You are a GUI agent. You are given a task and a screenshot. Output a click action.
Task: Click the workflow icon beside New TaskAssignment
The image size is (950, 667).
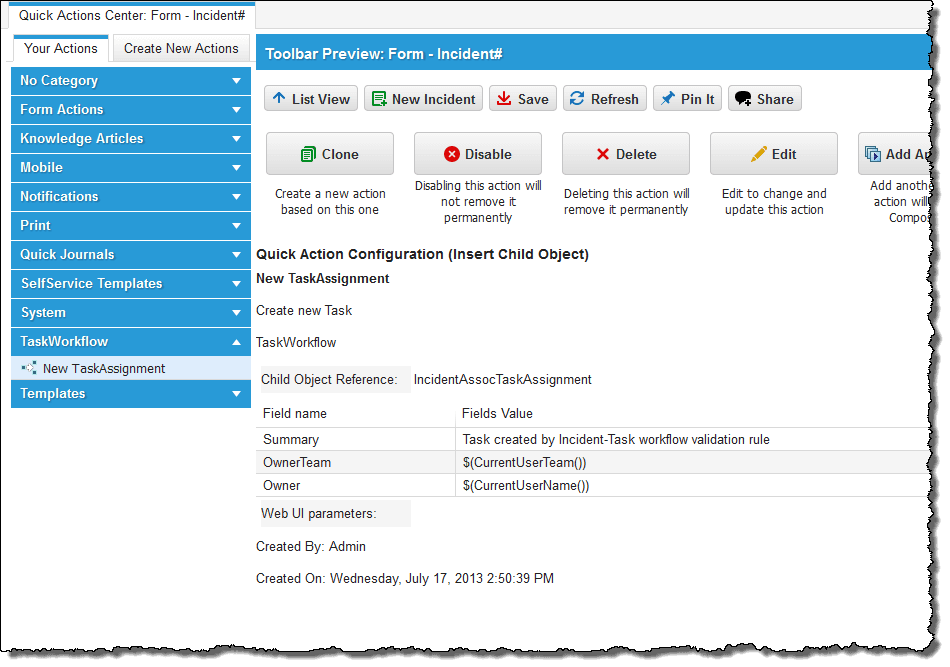(x=28, y=368)
